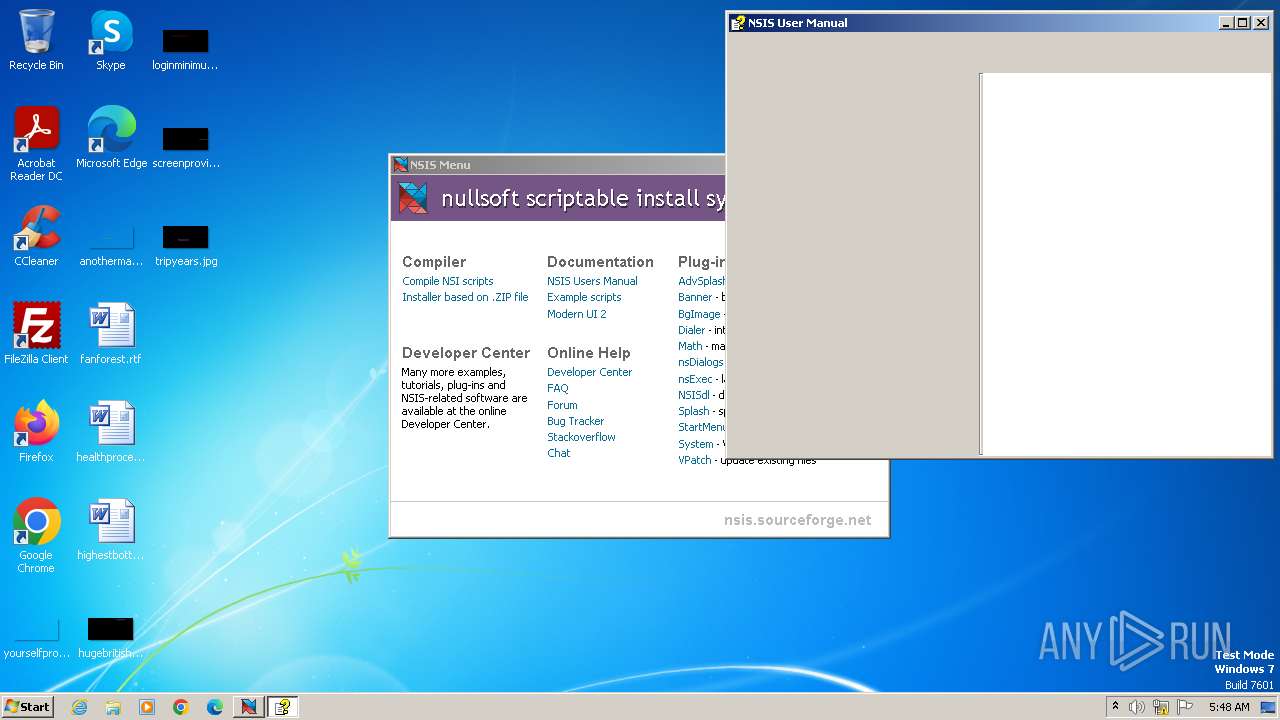
Task: Open Acrobat Reader DC shortcut
Action: pos(36,144)
